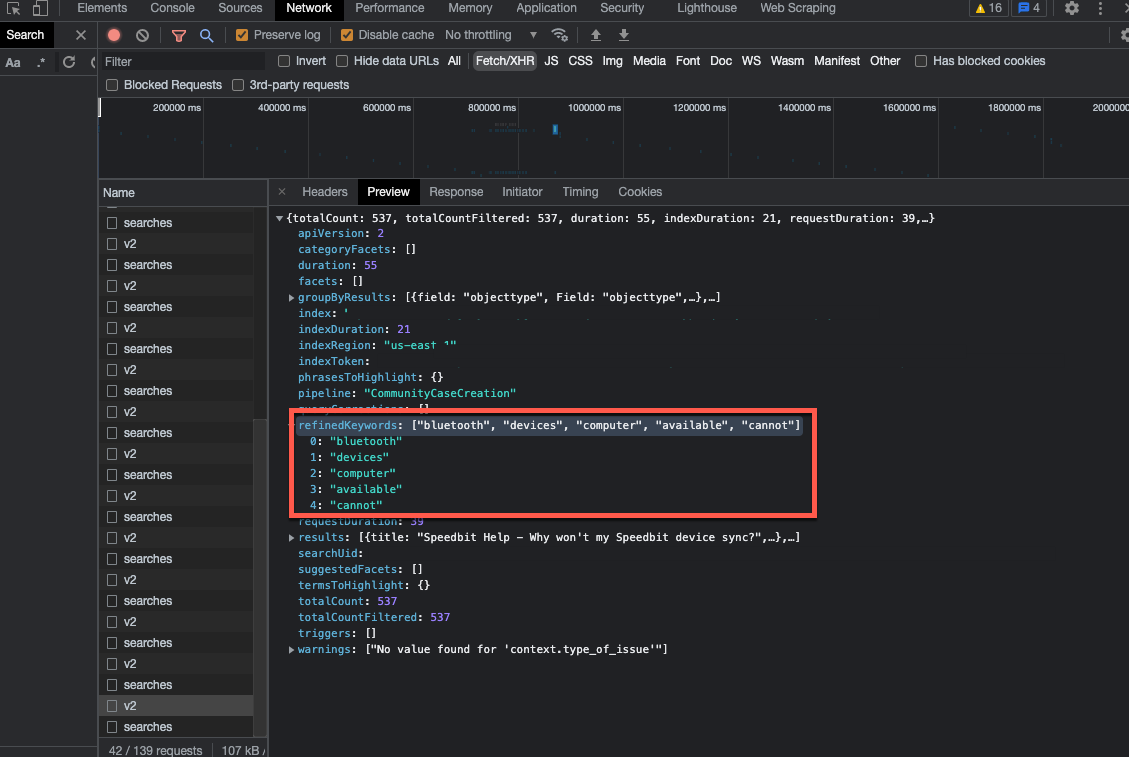
Task: Enable the Invert filter checkbox
Action: click(x=284, y=61)
